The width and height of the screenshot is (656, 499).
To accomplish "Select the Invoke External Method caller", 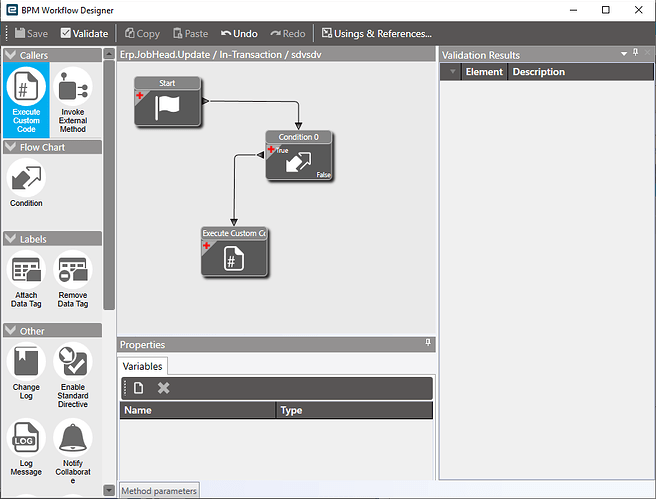I will click(x=73, y=100).
